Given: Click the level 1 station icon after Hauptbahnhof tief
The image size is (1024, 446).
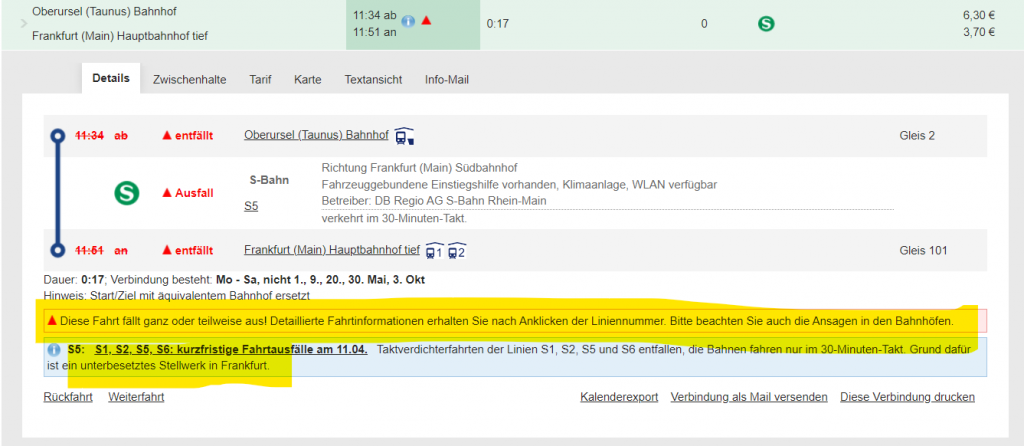Looking at the screenshot, I should pyautogui.click(x=434, y=250).
